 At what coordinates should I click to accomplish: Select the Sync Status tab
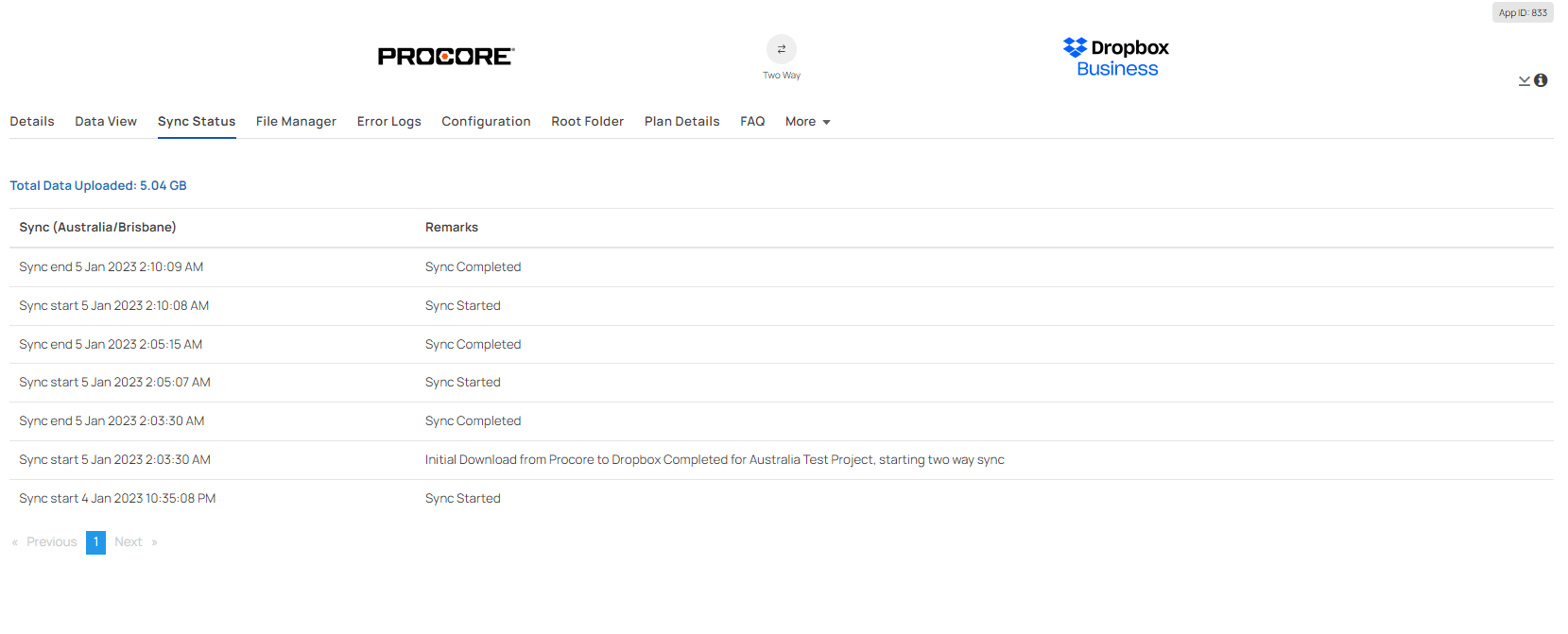(x=197, y=122)
